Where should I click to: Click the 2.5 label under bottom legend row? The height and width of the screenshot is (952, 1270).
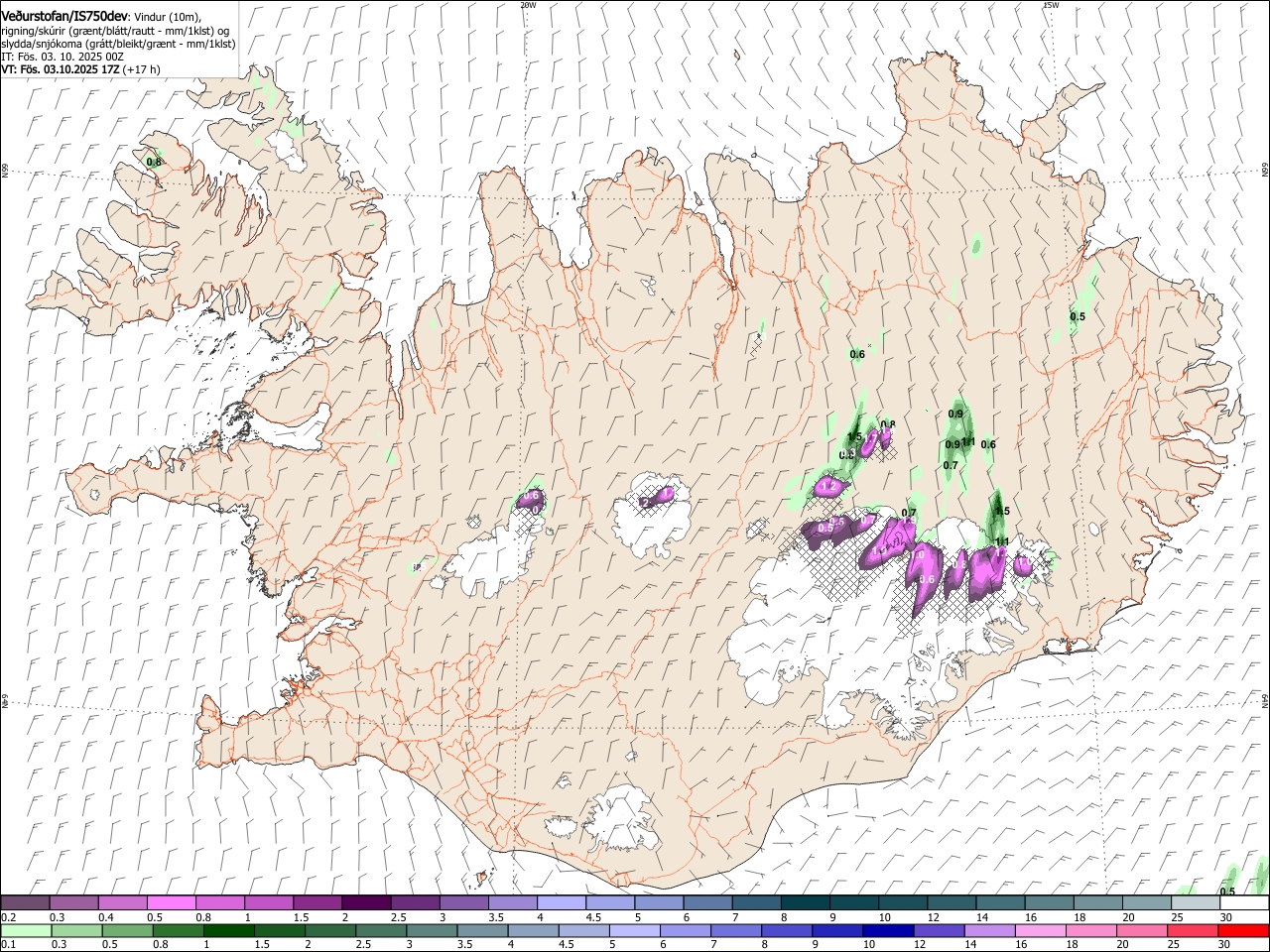[x=363, y=944]
